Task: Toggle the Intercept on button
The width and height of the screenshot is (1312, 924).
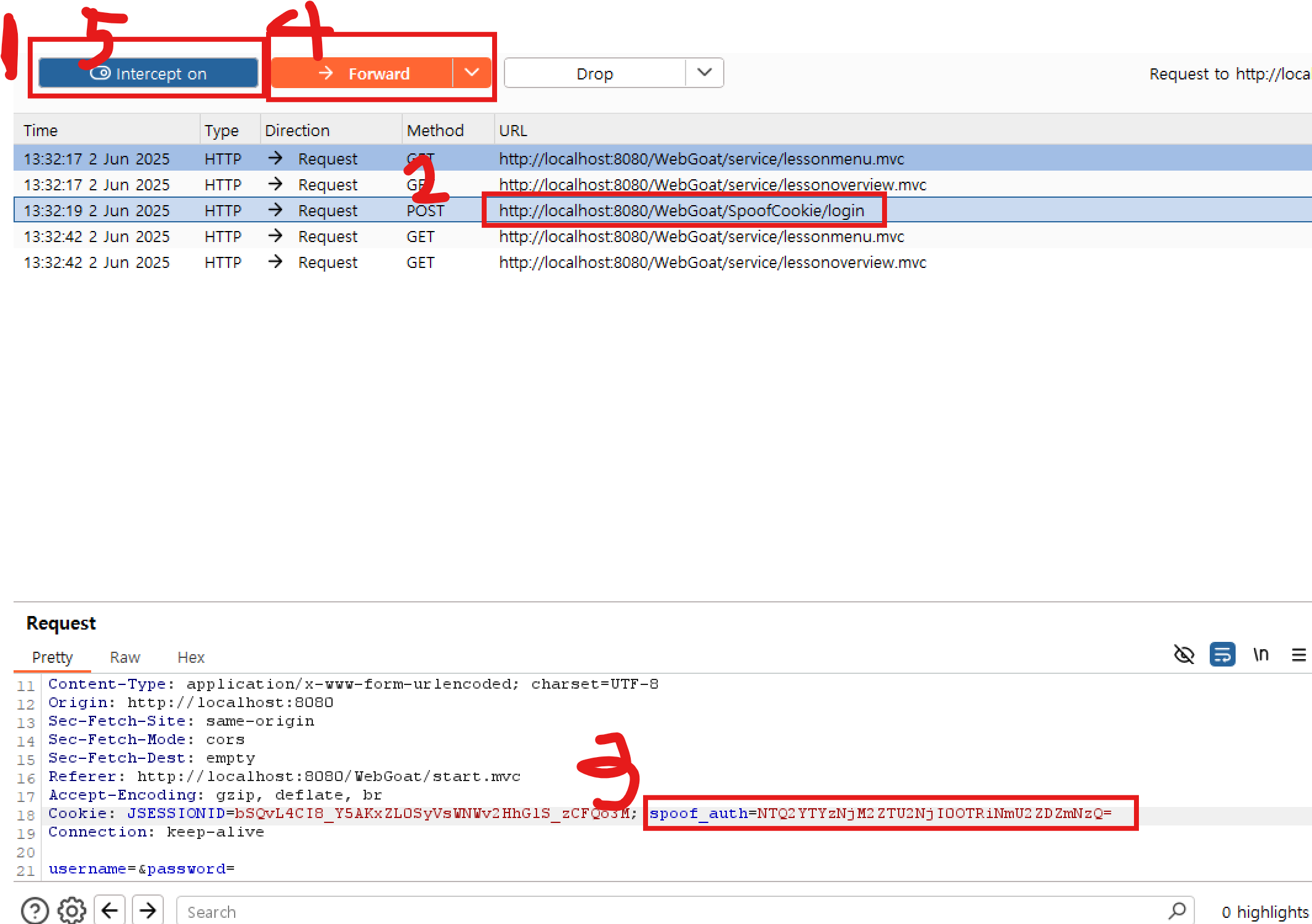Action: pyautogui.click(x=148, y=74)
